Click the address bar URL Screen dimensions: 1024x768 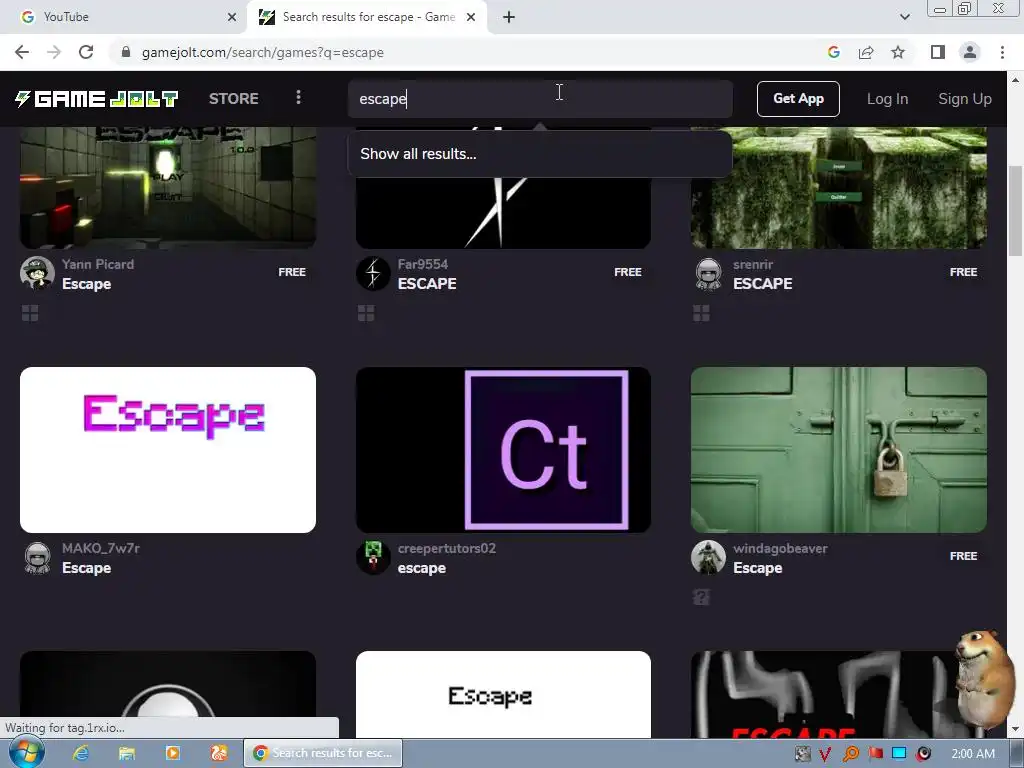pos(263,52)
